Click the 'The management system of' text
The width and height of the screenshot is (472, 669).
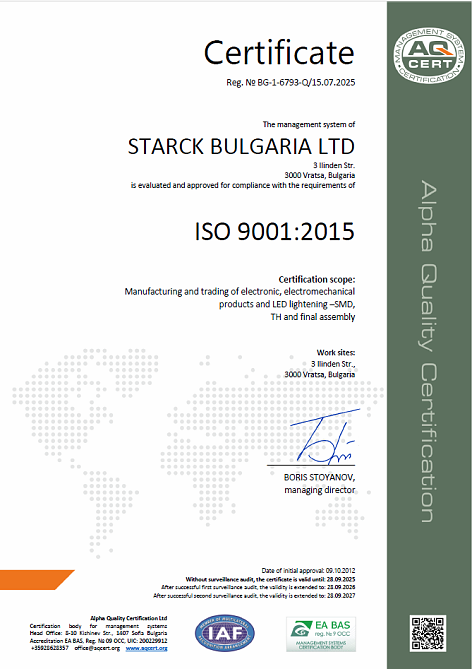click(309, 125)
